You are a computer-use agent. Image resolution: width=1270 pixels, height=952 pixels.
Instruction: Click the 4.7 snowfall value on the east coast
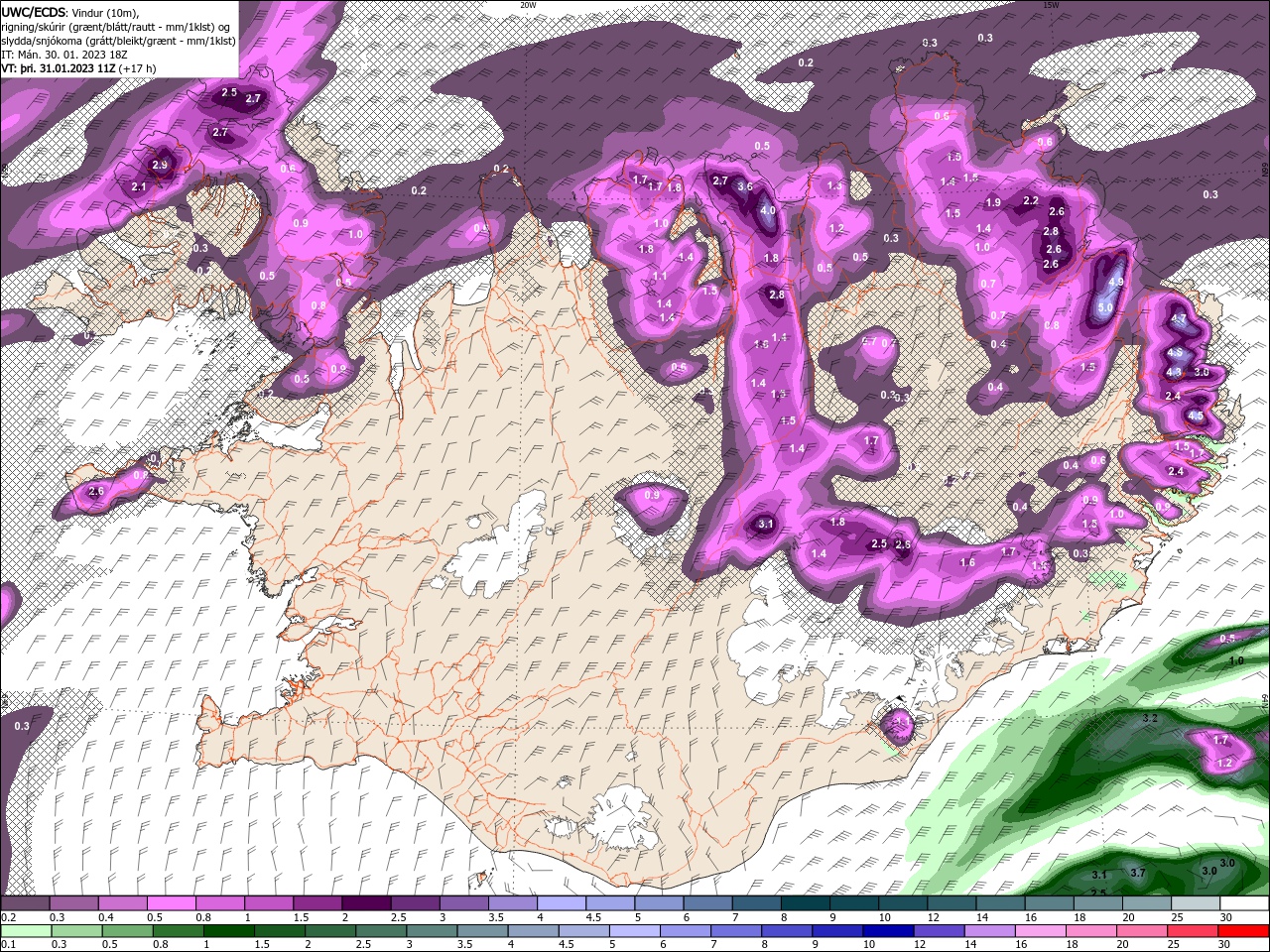pyautogui.click(x=1179, y=319)
